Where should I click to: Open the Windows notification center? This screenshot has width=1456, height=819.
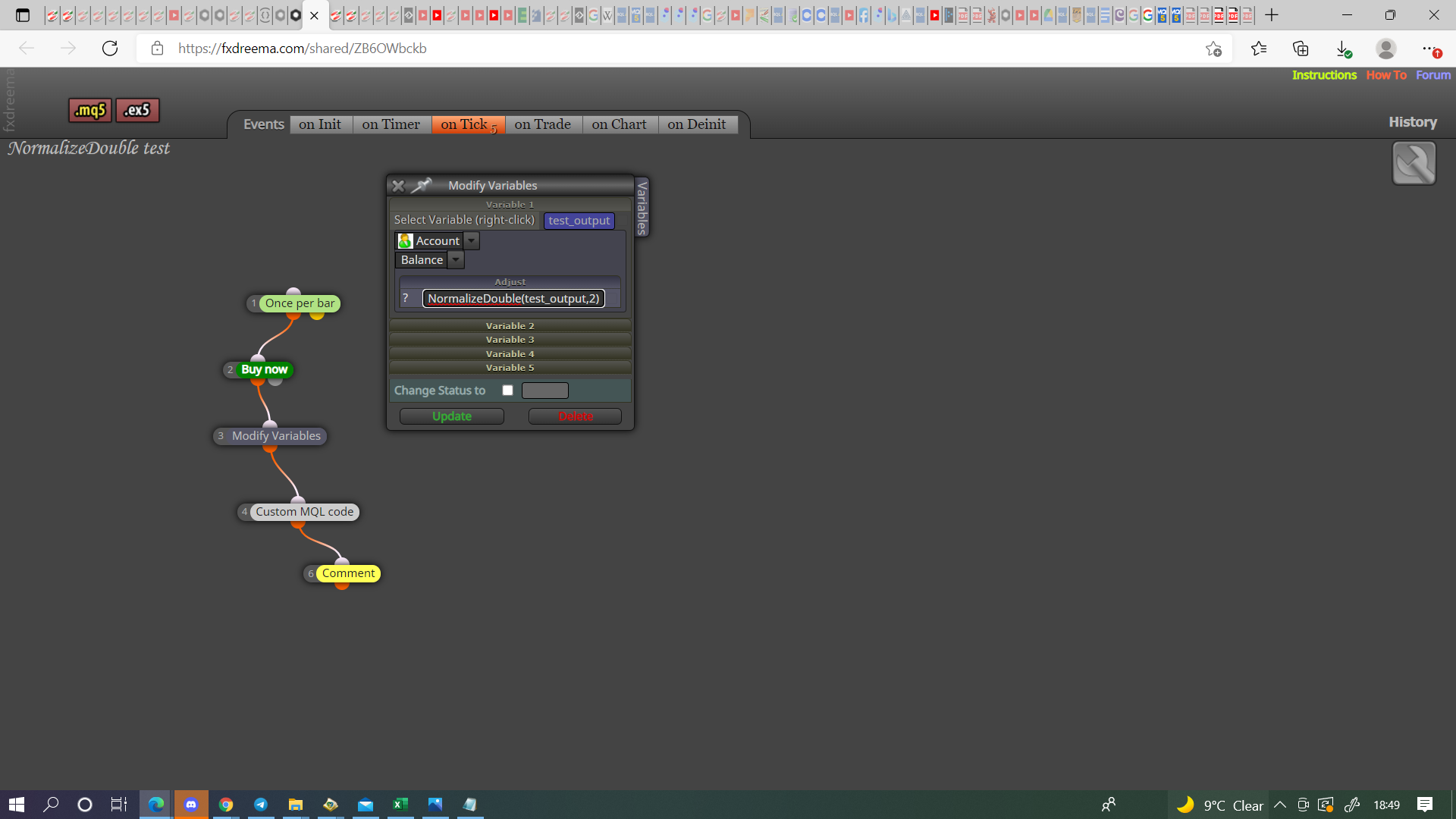(1425, 805)
